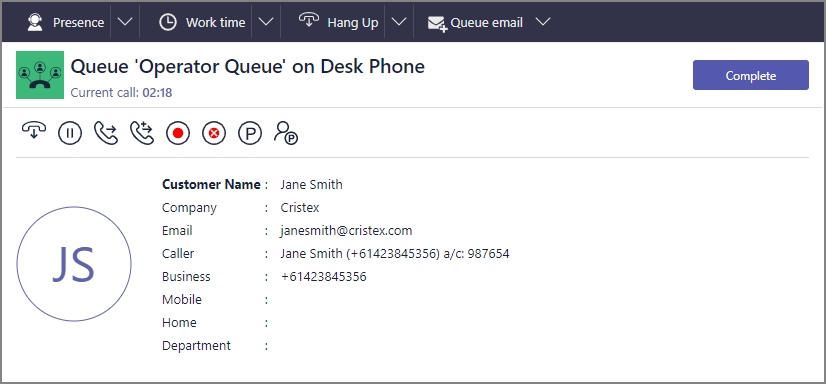
Task: Click the Presence menu item
Action: 65,22
